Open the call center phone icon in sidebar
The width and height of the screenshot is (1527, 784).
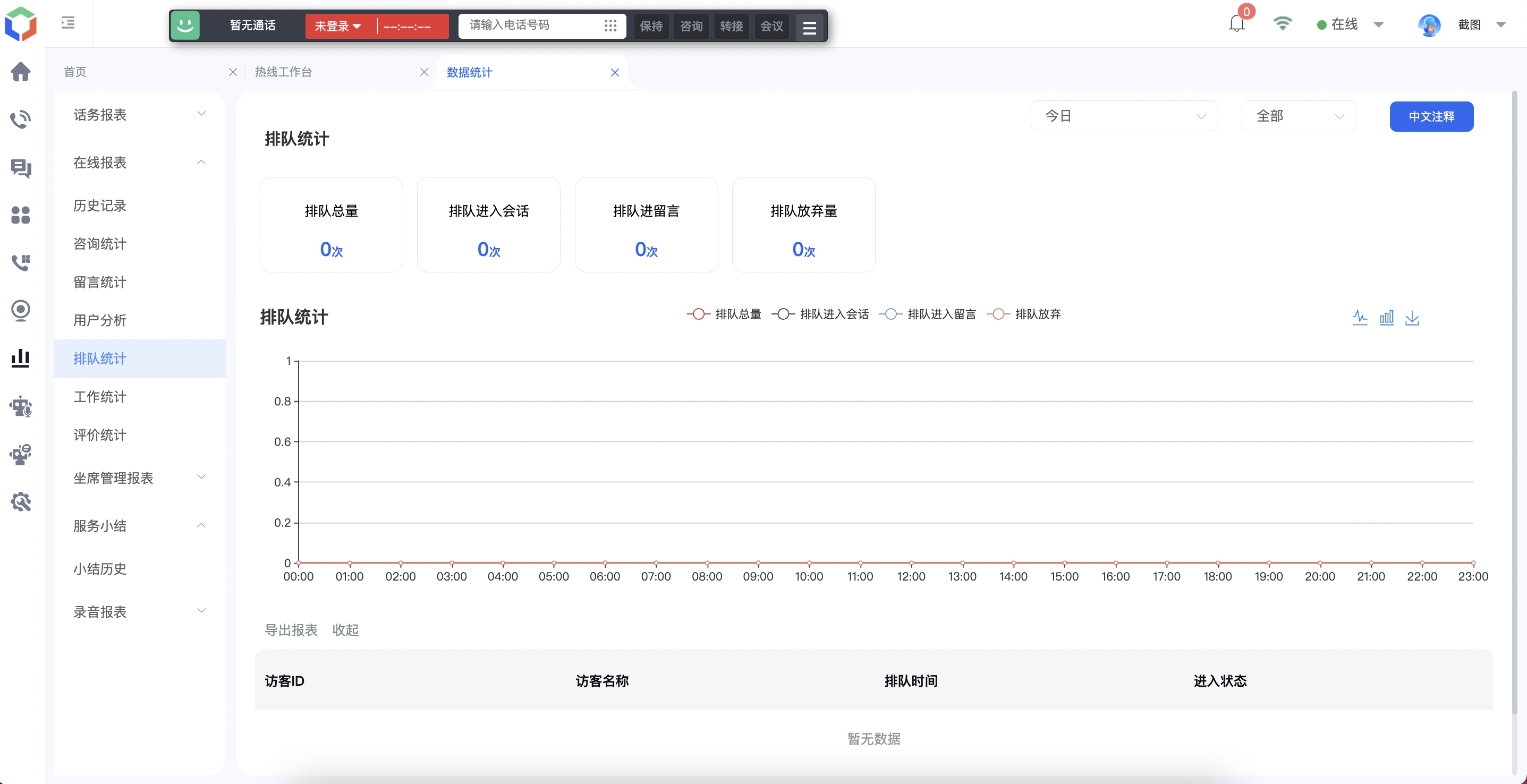(21, 119)
